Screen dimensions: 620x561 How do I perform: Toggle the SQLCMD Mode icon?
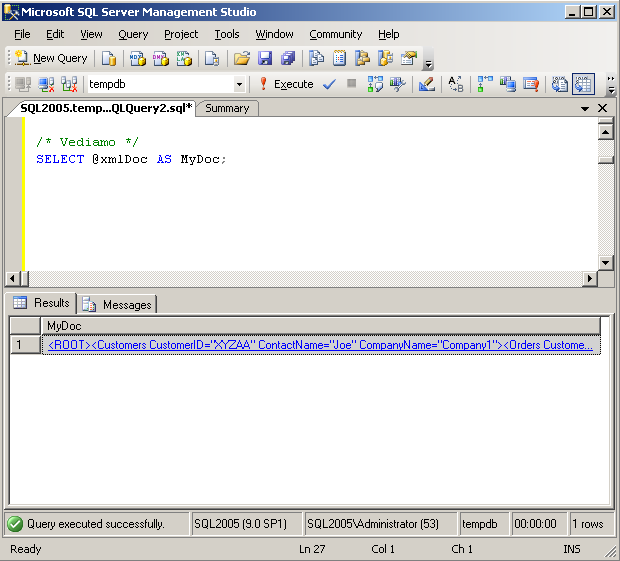[x=531, y=84]
